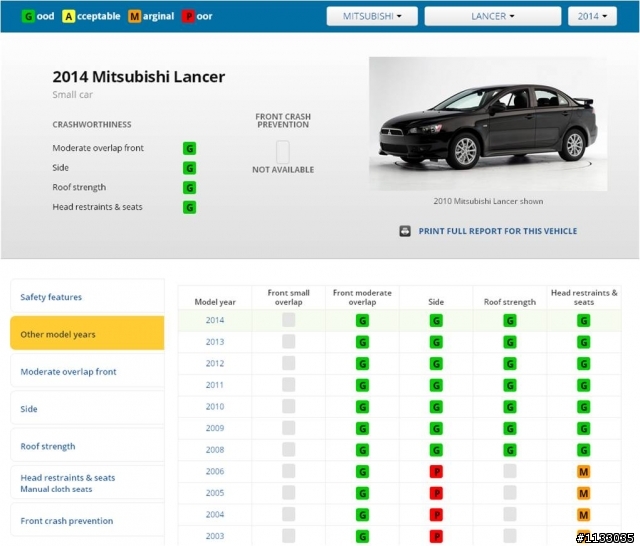The height and width of the screenshot is (546, 640).
Task: Click the green G legend icon
Action: (x=28, y=16)
